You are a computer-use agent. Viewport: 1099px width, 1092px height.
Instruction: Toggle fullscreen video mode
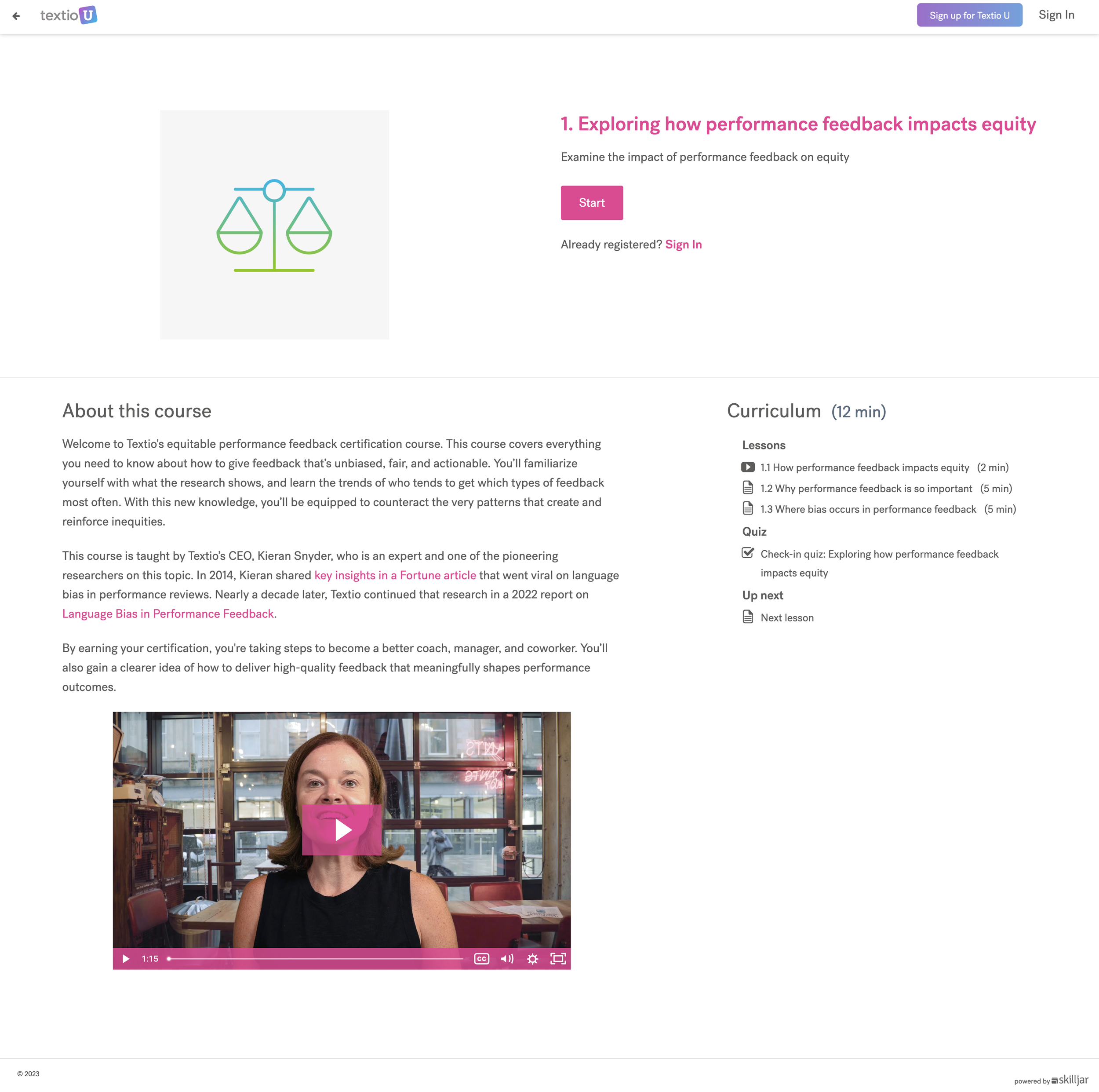click(x=558, y=959)
